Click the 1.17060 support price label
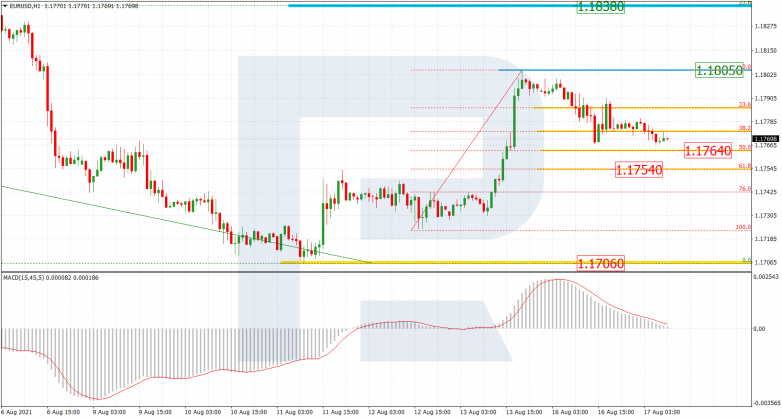782x418 pixels. [600, 263]
